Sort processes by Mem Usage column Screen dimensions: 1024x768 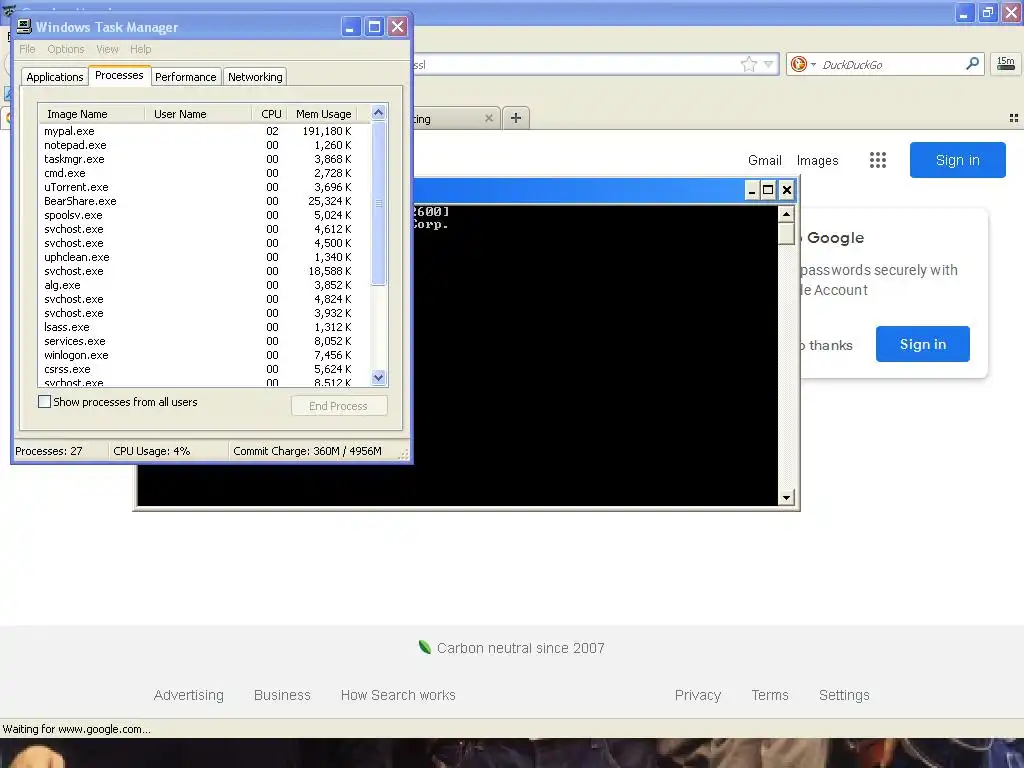(323, 114)
